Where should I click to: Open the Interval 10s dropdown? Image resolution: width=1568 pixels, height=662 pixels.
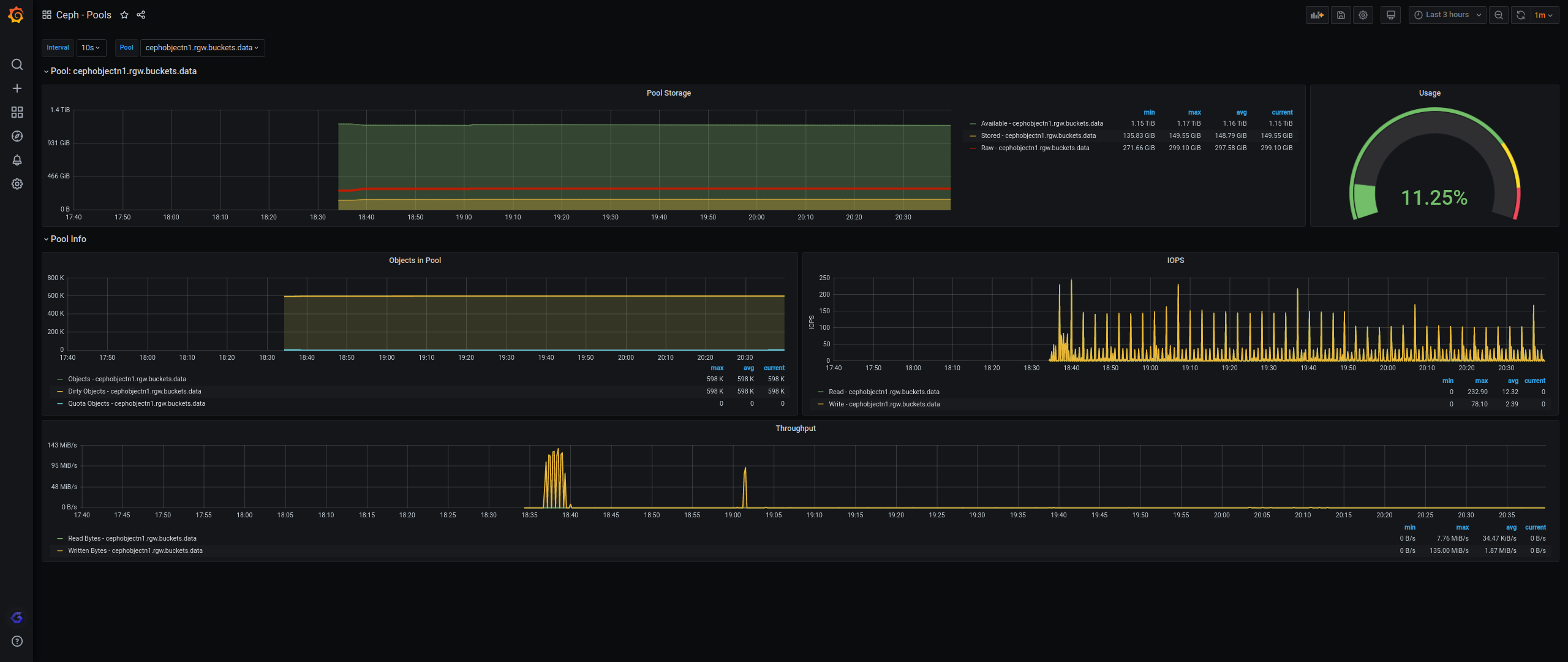click(91, 48)
